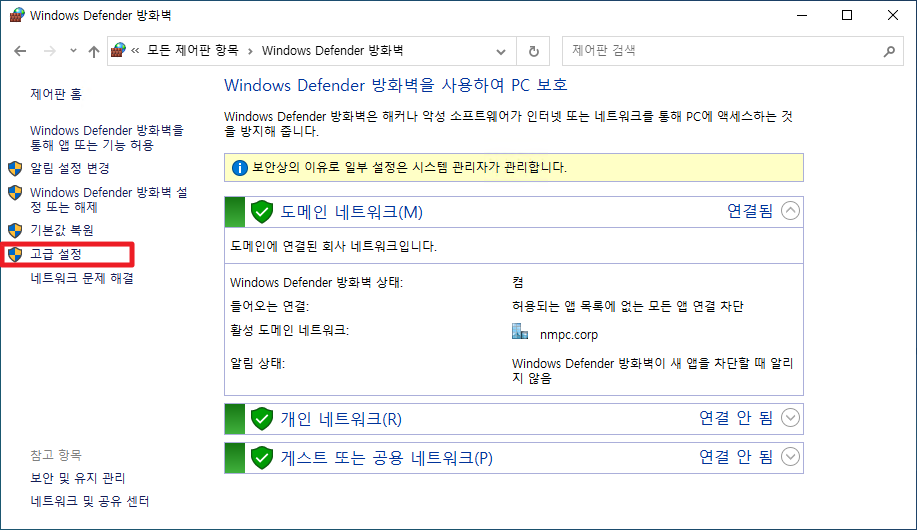The image size is (917, 530).
Task: Click nmpc.corp domain name text
Action: coord(569,335)
